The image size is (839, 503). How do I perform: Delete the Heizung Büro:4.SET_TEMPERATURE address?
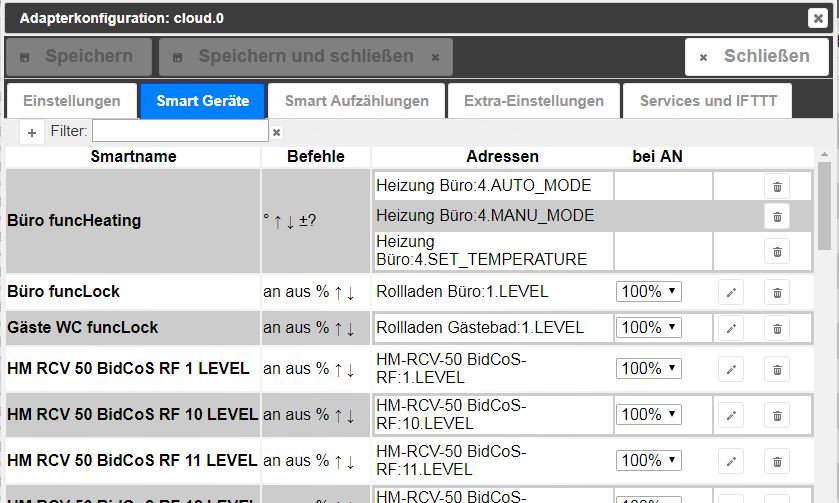(x=777, y=252)
